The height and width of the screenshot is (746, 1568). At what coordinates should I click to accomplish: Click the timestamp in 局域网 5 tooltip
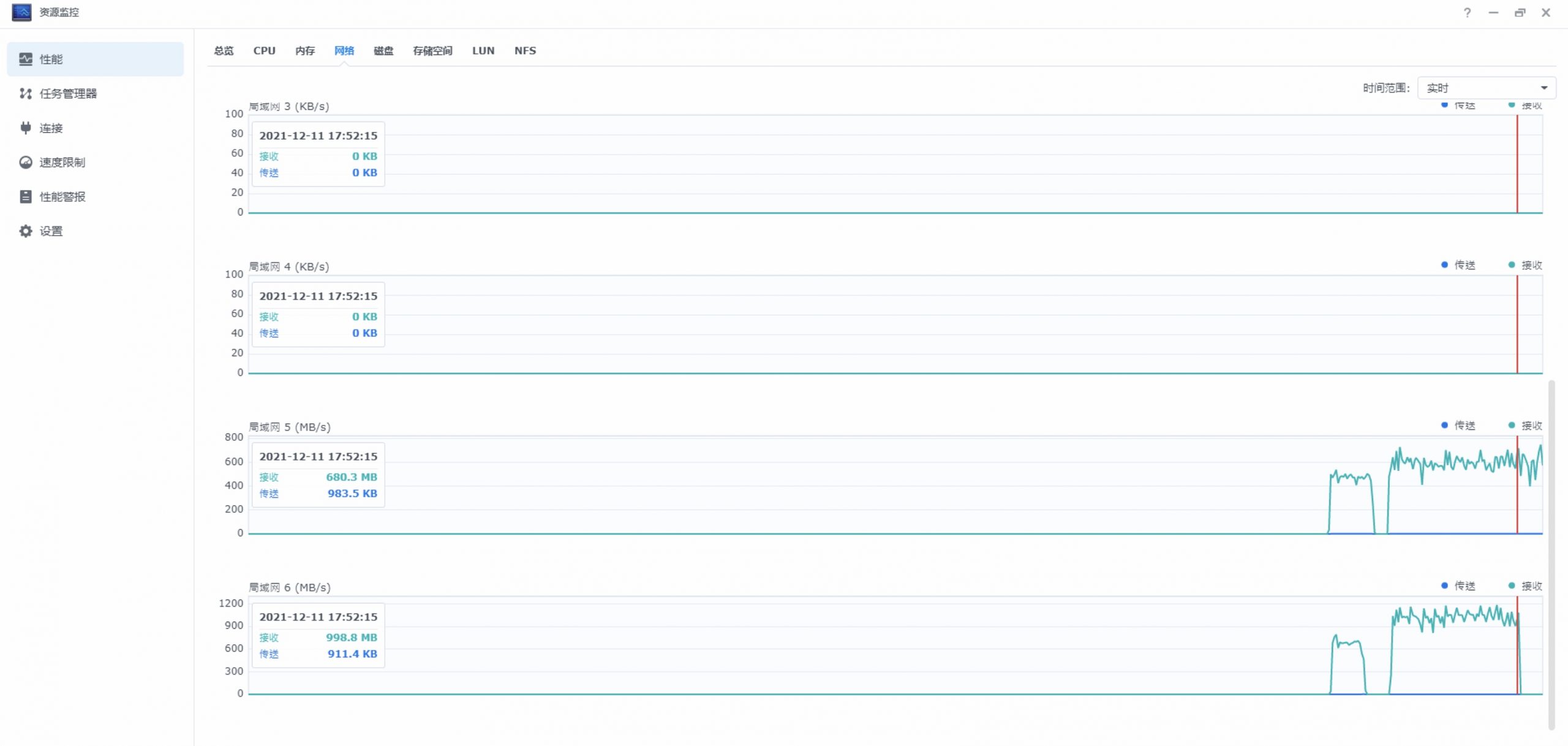click(318, 456)
